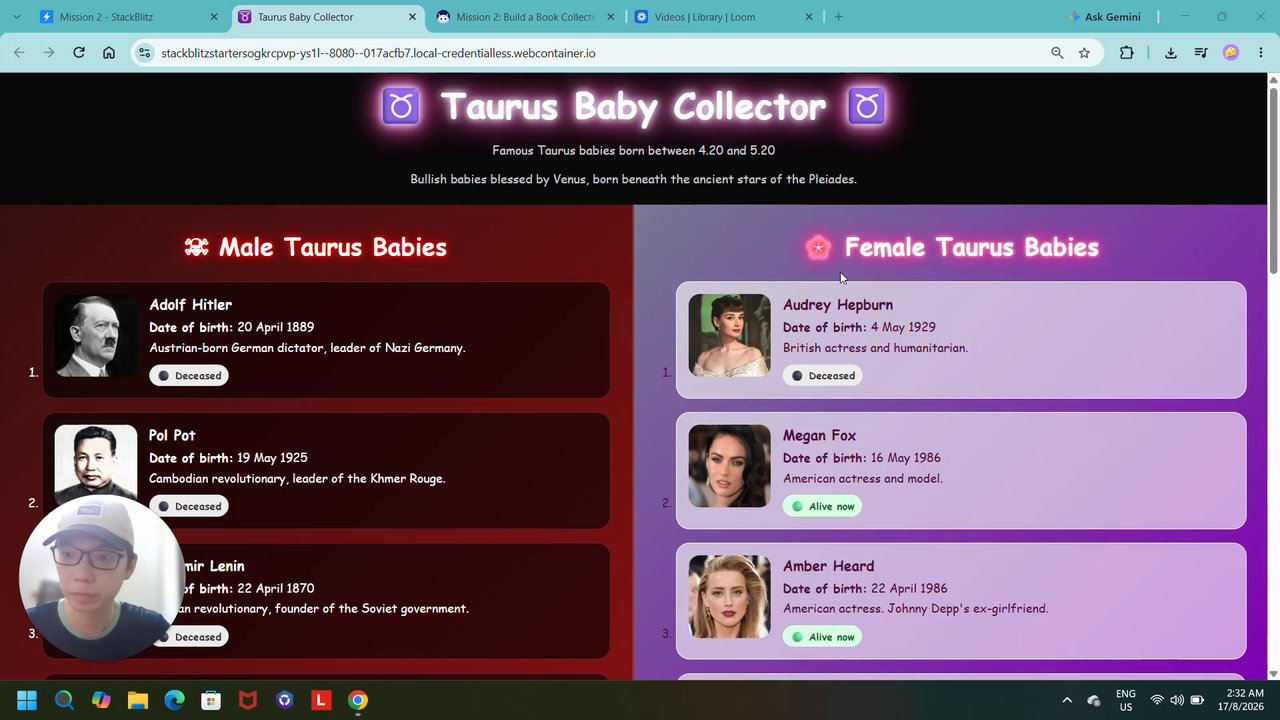Click the Ask Gemini button
Screen dimensions: 1280x720
pyautogui.click(x=1105, y=17)
